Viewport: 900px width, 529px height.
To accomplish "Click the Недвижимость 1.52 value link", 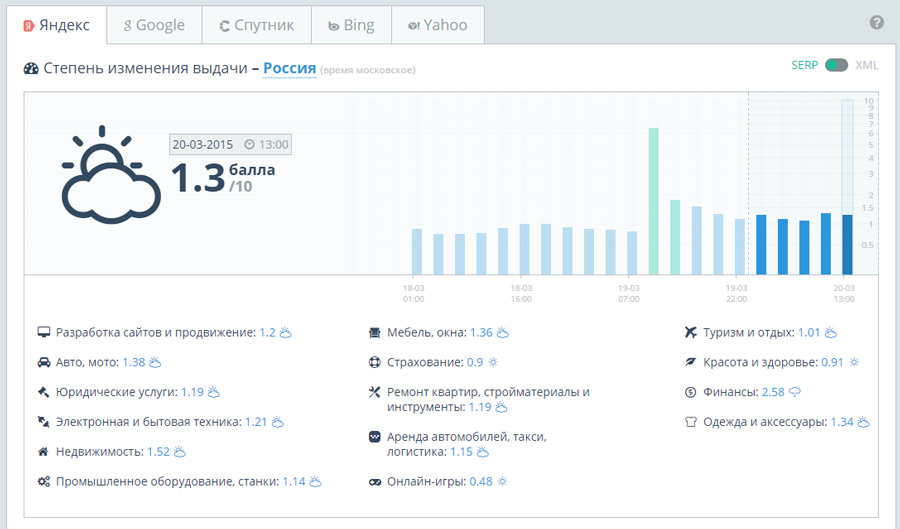I will click(158, 452).
